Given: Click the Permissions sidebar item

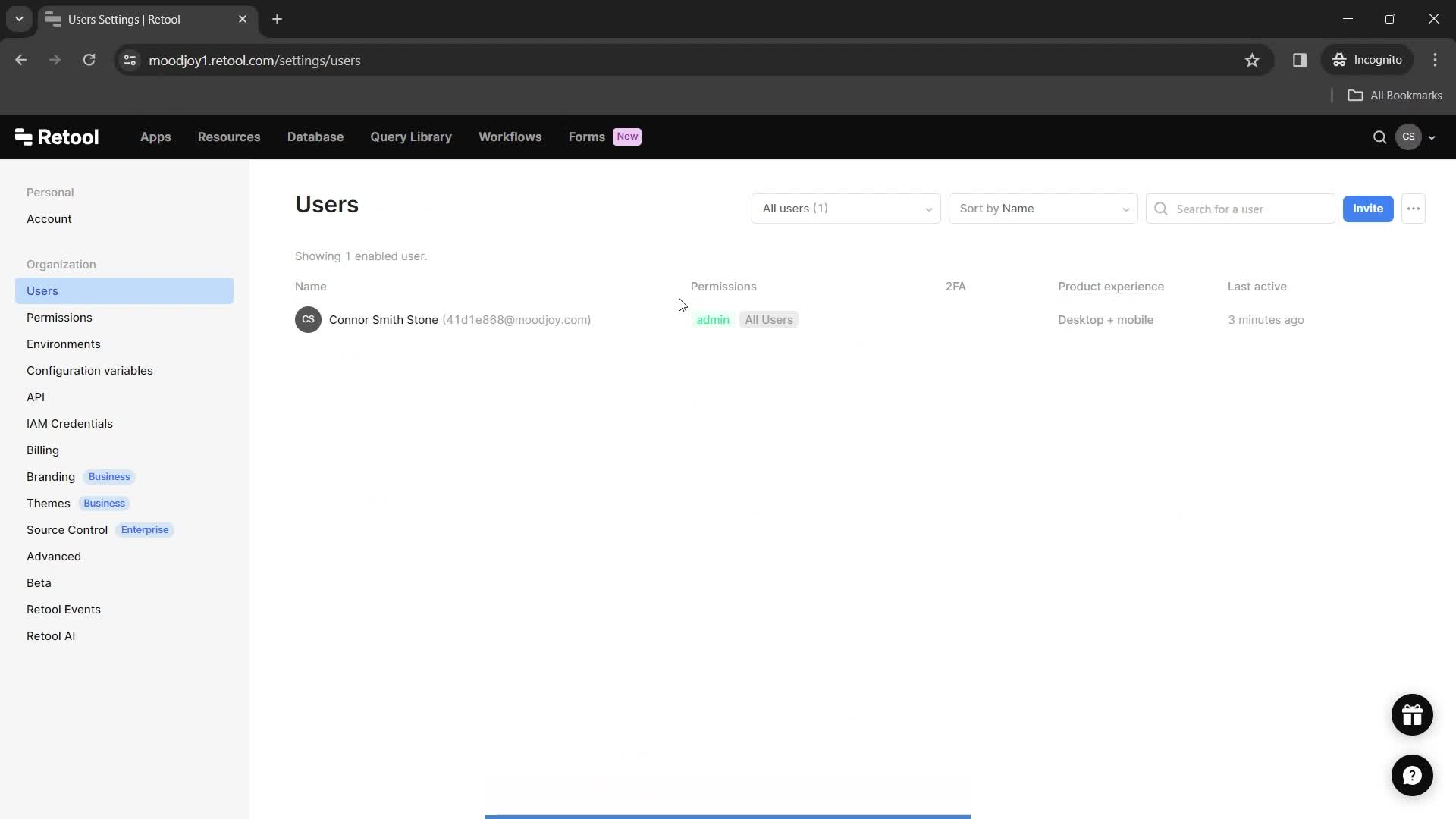Looking at the screenshot, I should click(x=59, y=316).
